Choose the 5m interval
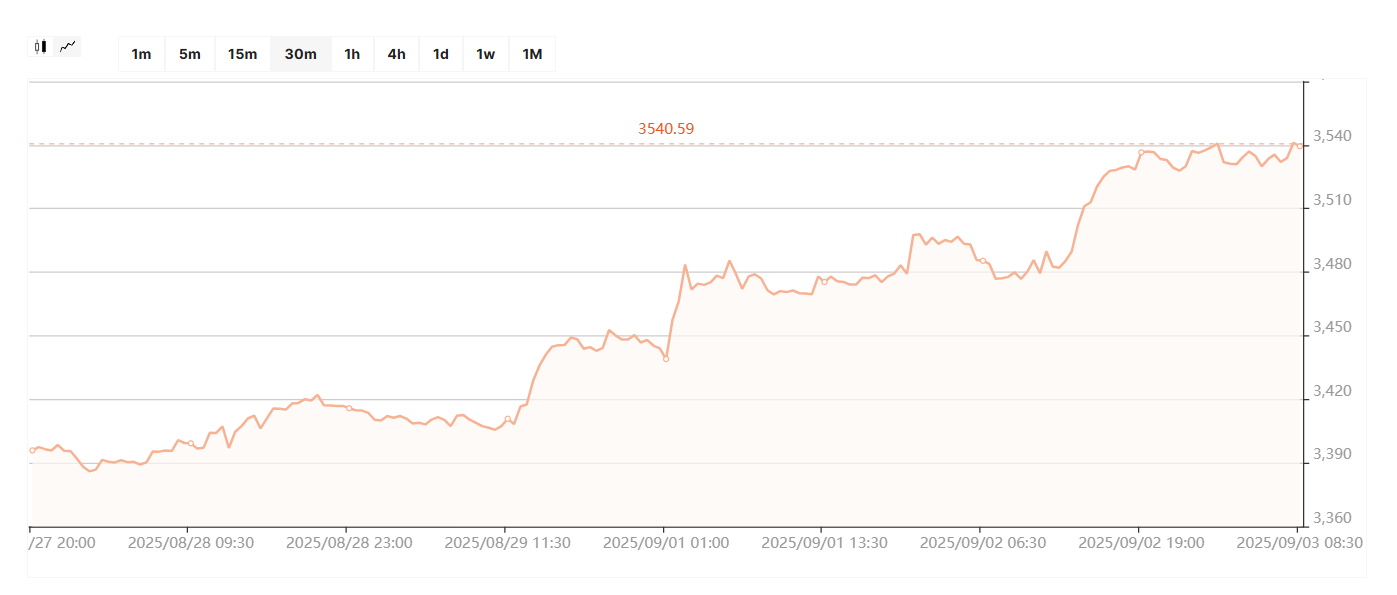 190,54
